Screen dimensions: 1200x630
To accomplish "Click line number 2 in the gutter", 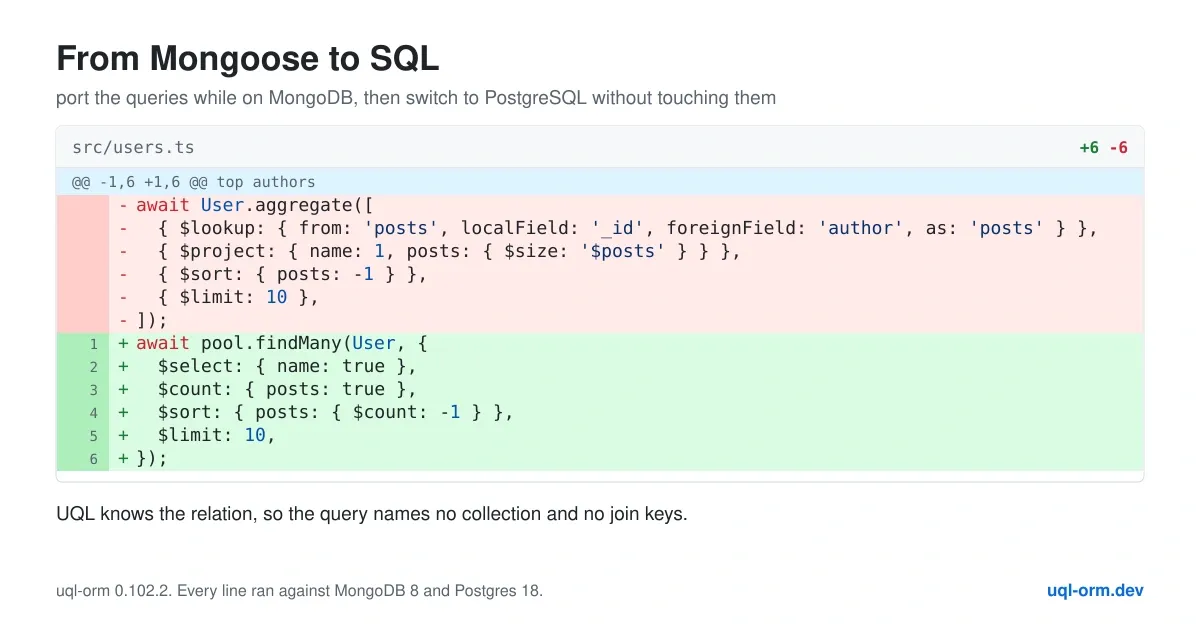I will 94,367.
